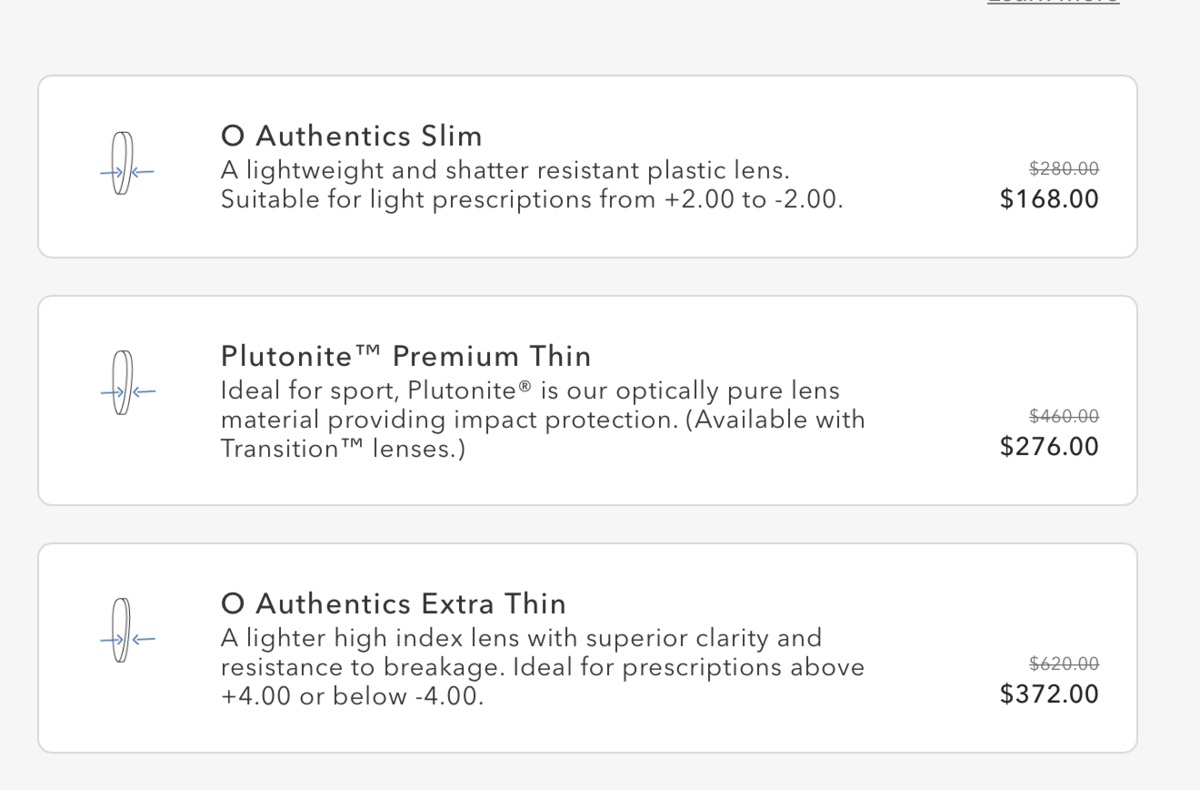Click the O Authentics Extra Thin lens icon
This screenshot has height=790, width=1200.
(123, 632)
